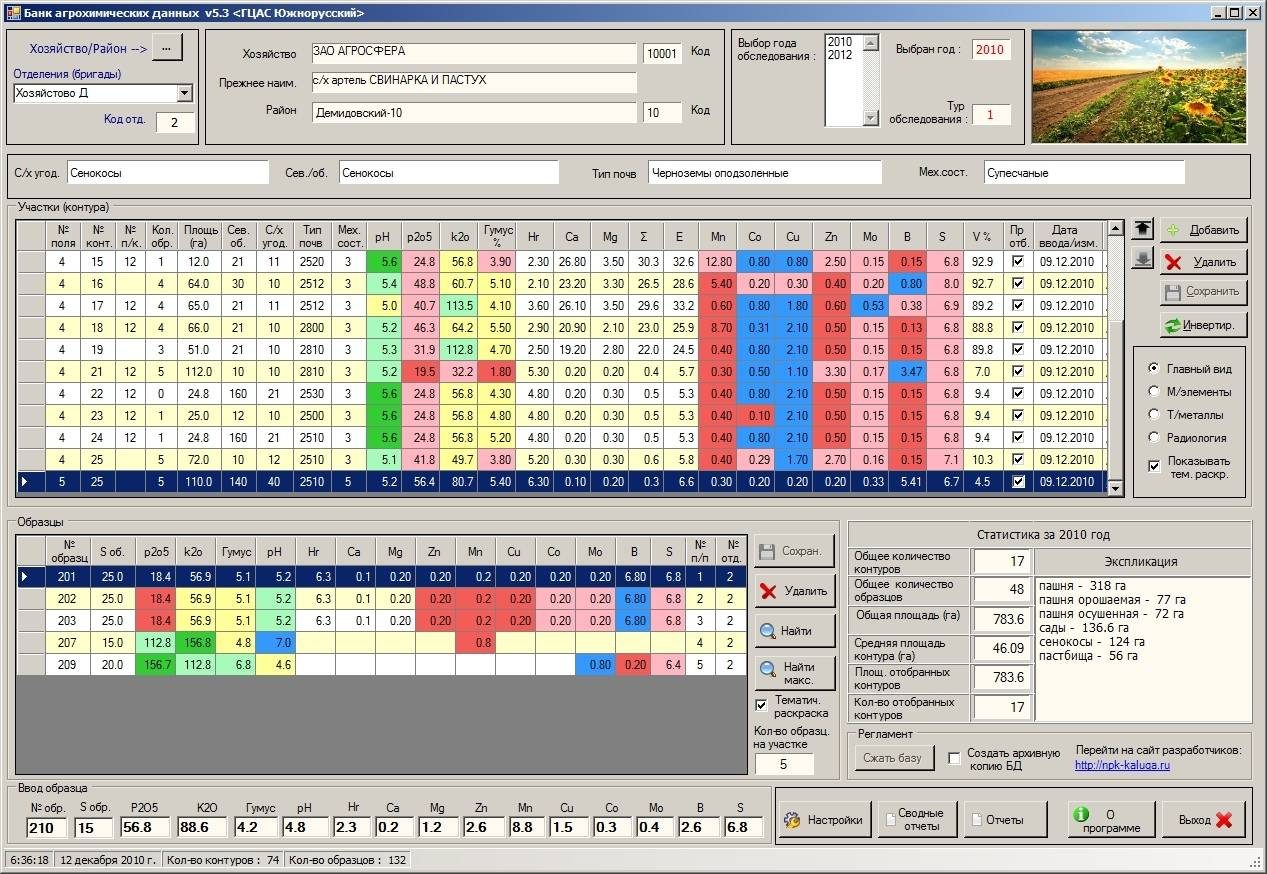Click the Mn column header in contours table
Viewport: 1267px width, 874px height.
pyautogui.click(x=717, y=237)
